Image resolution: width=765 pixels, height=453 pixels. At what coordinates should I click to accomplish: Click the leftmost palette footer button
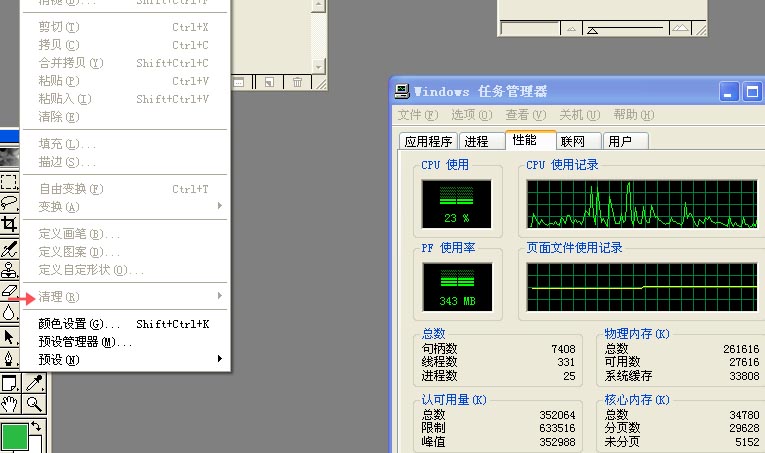pos(239,82)
